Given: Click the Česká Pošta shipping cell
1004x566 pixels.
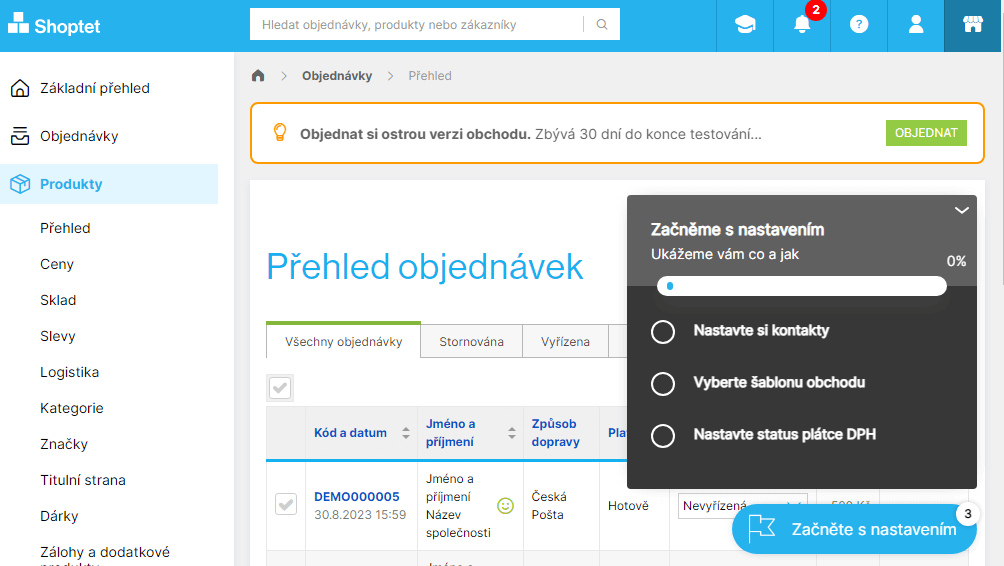Looking at the screenshot, I should tap(549, 505).
